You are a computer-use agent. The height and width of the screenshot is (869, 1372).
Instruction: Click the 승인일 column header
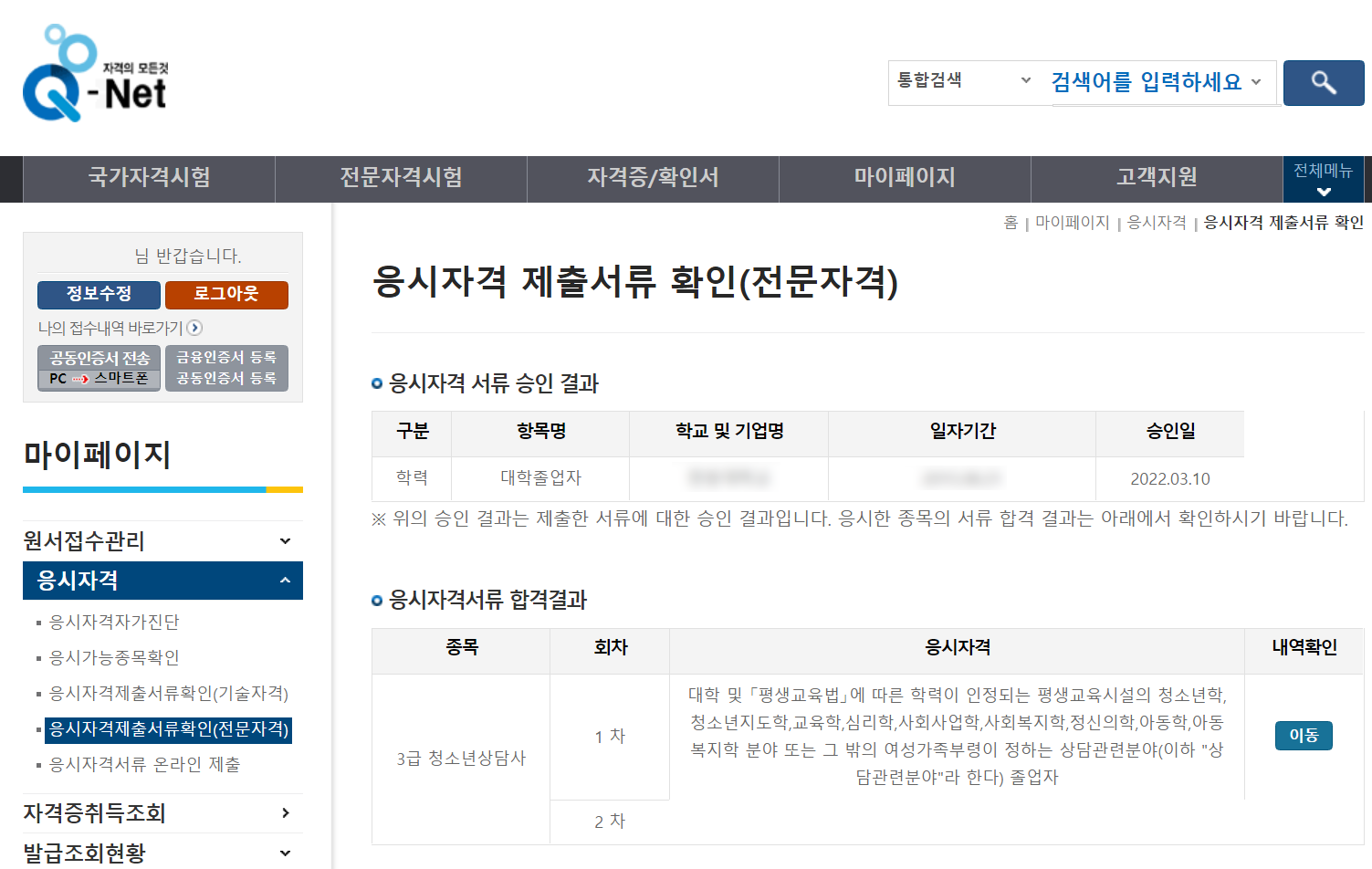tap(1170, 432)
